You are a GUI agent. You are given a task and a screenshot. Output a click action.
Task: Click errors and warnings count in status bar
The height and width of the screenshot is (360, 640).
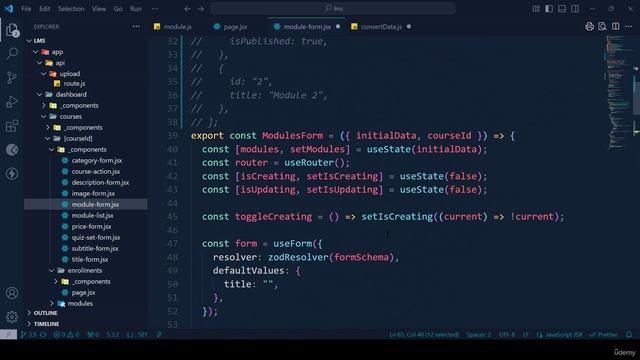tap(66, 334)
